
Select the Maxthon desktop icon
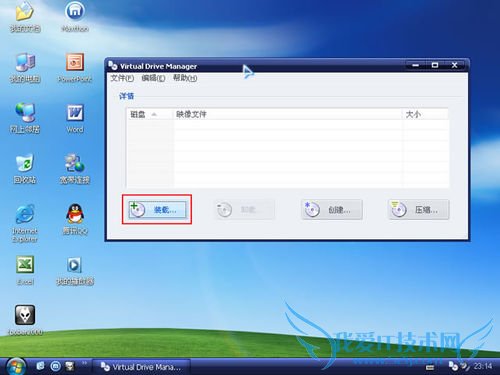75,17
